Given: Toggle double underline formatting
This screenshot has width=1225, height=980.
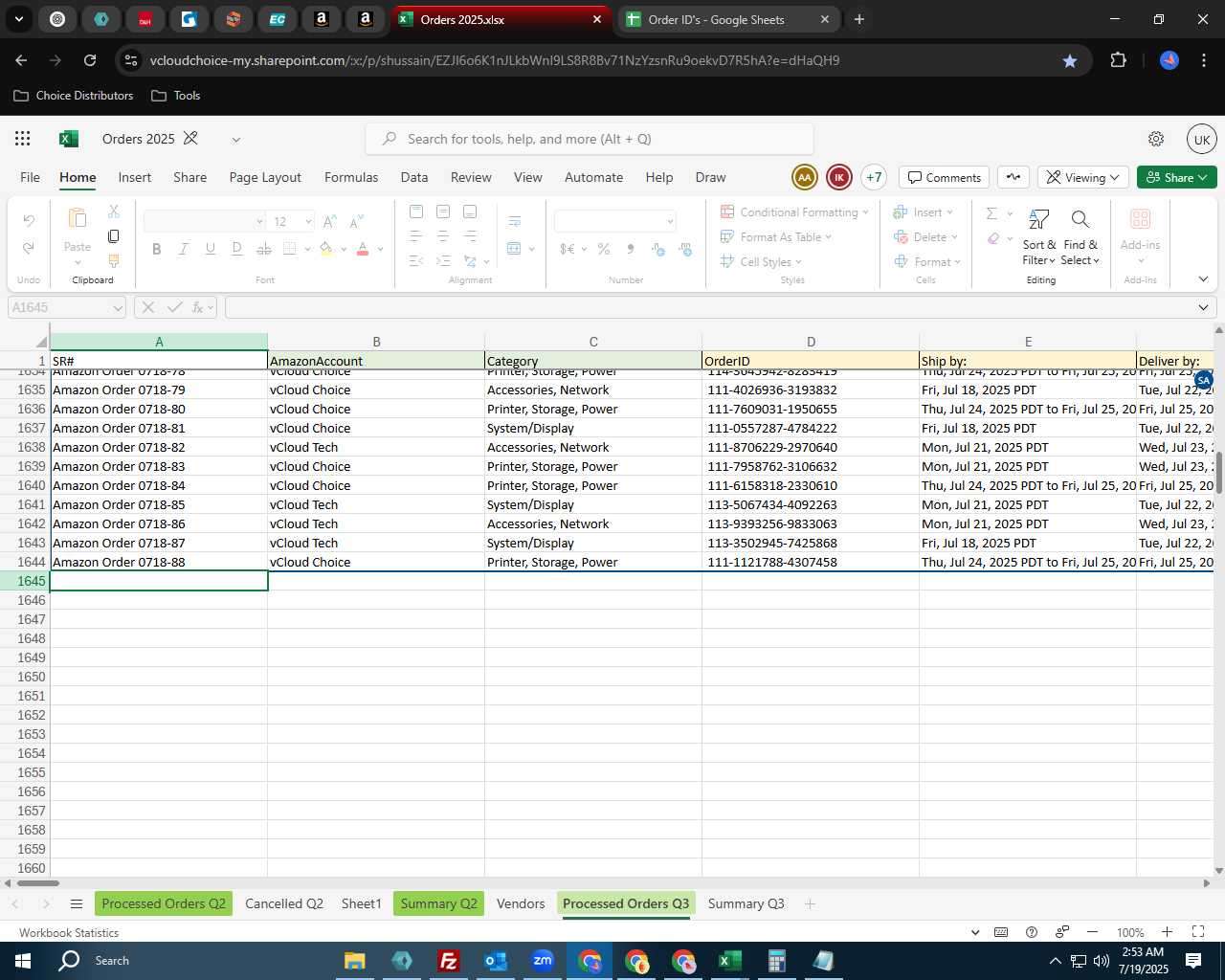Looking at the screenshot, I should click(237, 249).
